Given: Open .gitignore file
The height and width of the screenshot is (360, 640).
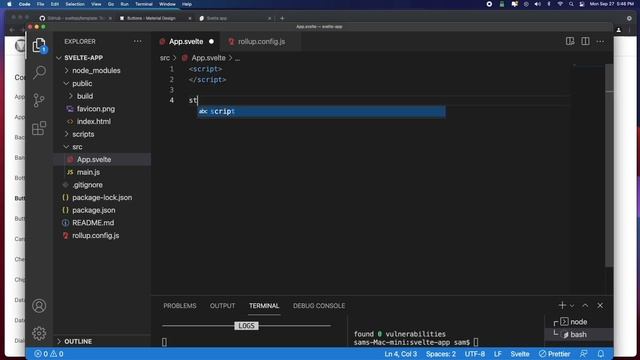Looking at the screenshot, I should point(87,184).
